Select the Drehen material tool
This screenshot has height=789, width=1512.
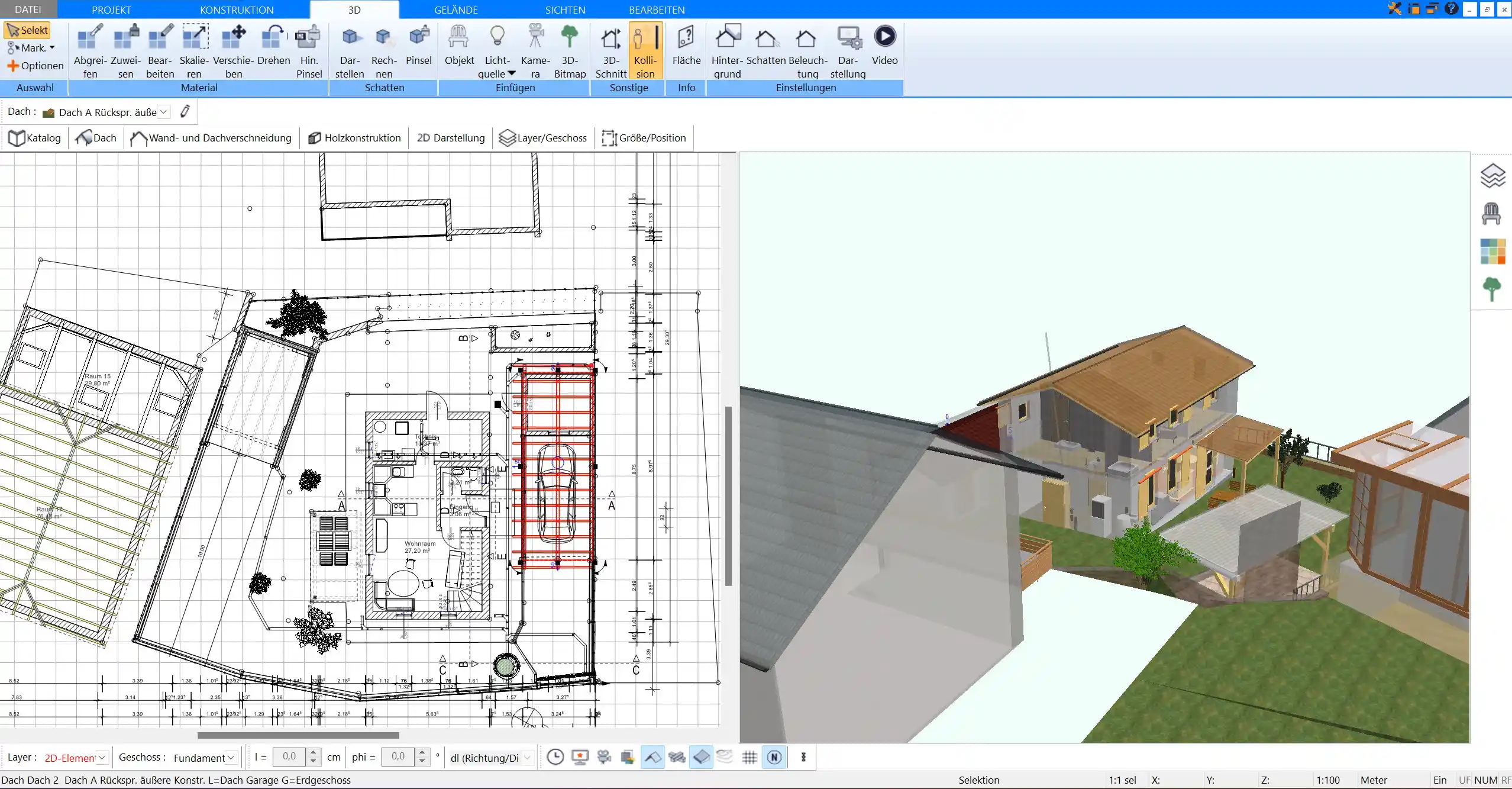click(273, 45)
